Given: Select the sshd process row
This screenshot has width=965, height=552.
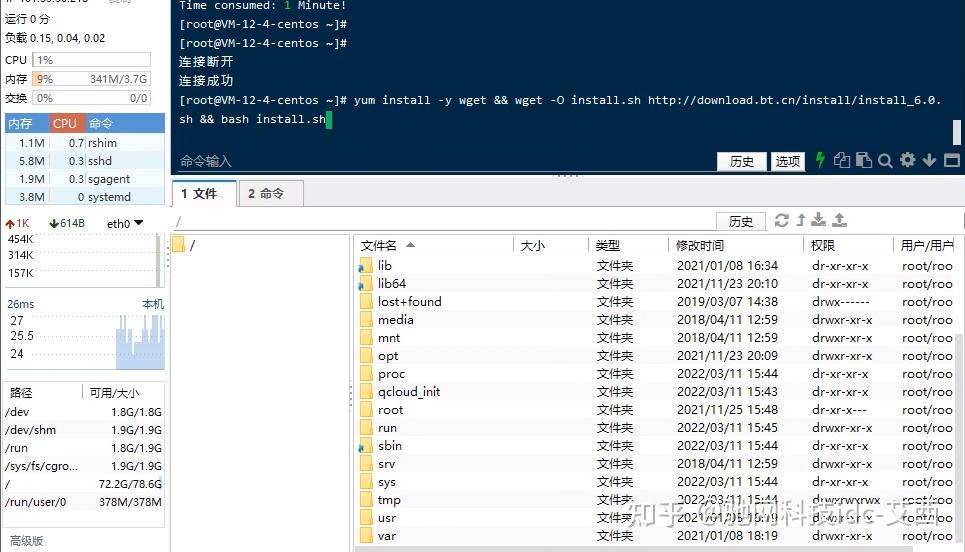Looking at the screenshot, I should pyautogui.click(x=85, y=161).
